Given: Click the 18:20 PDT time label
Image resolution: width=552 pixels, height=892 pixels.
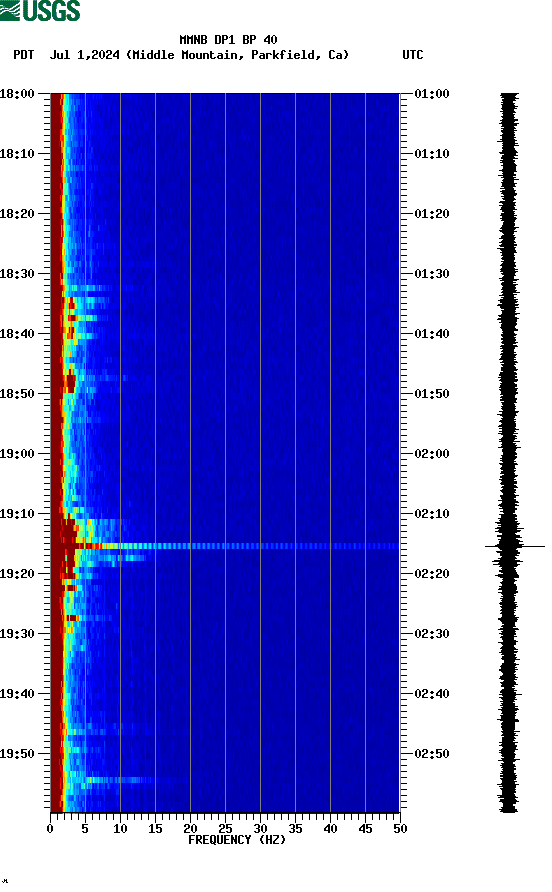Looking at the screenshot, I should click(17, 214).
